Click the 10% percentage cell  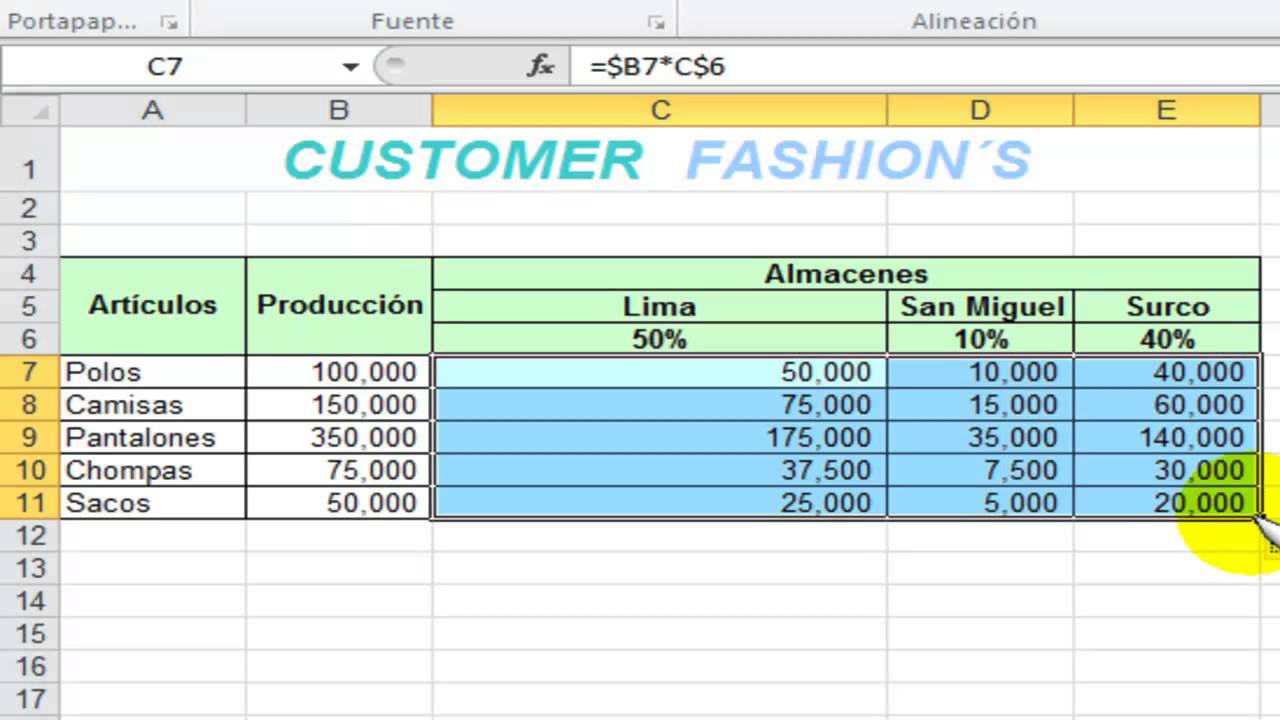click(x=980, y=339)
